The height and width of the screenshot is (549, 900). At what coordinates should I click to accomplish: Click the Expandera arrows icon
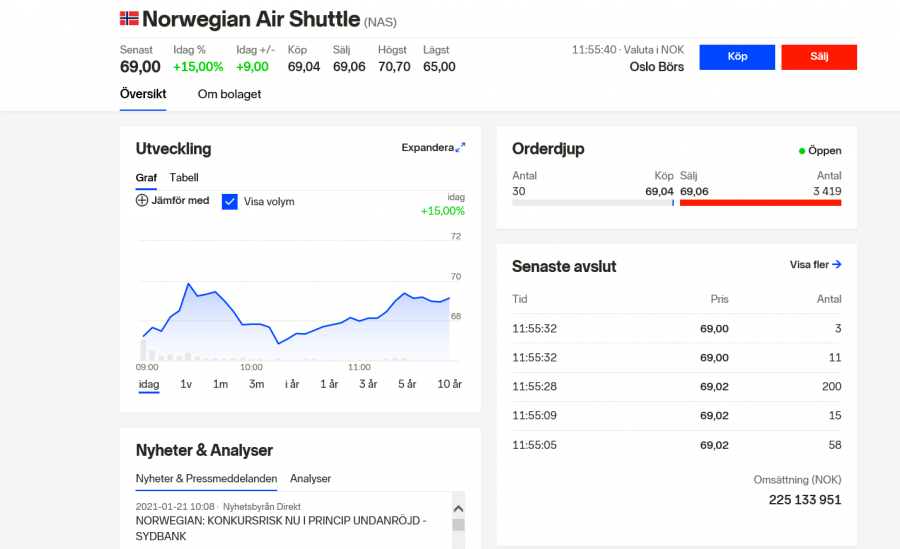tap(460, 148)
